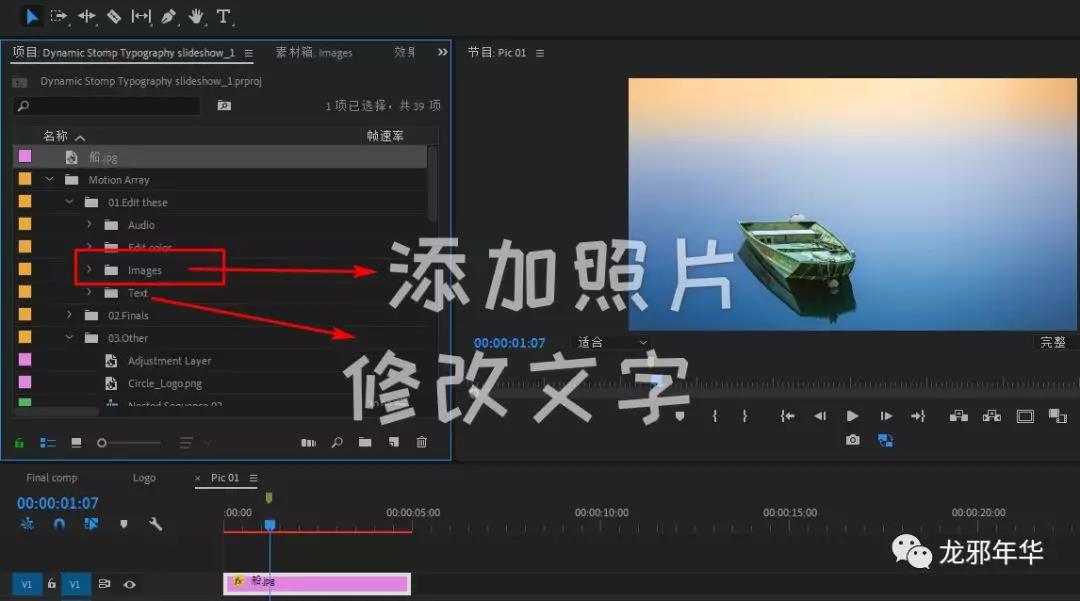Image resolution: width=1080 pixels, height=601 pixels.
Task: Open the 节目: Pic 01 panel menu
Action: coord(540,53)
